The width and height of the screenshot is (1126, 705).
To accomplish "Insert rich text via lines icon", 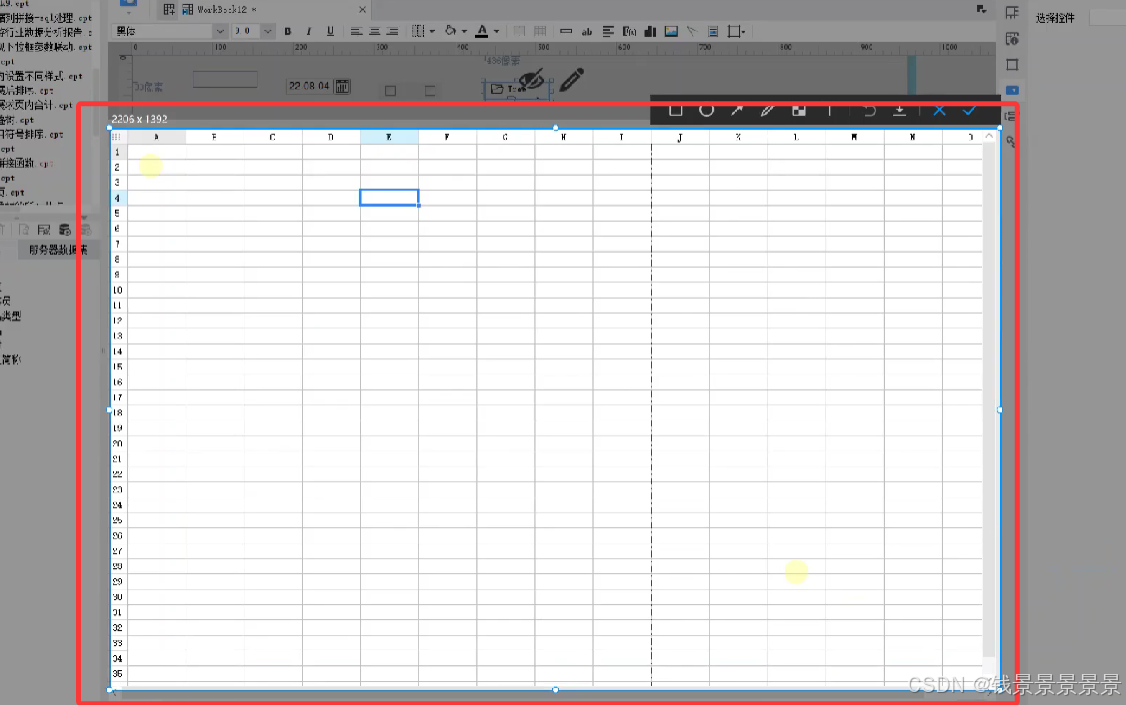I will (608, 31).
